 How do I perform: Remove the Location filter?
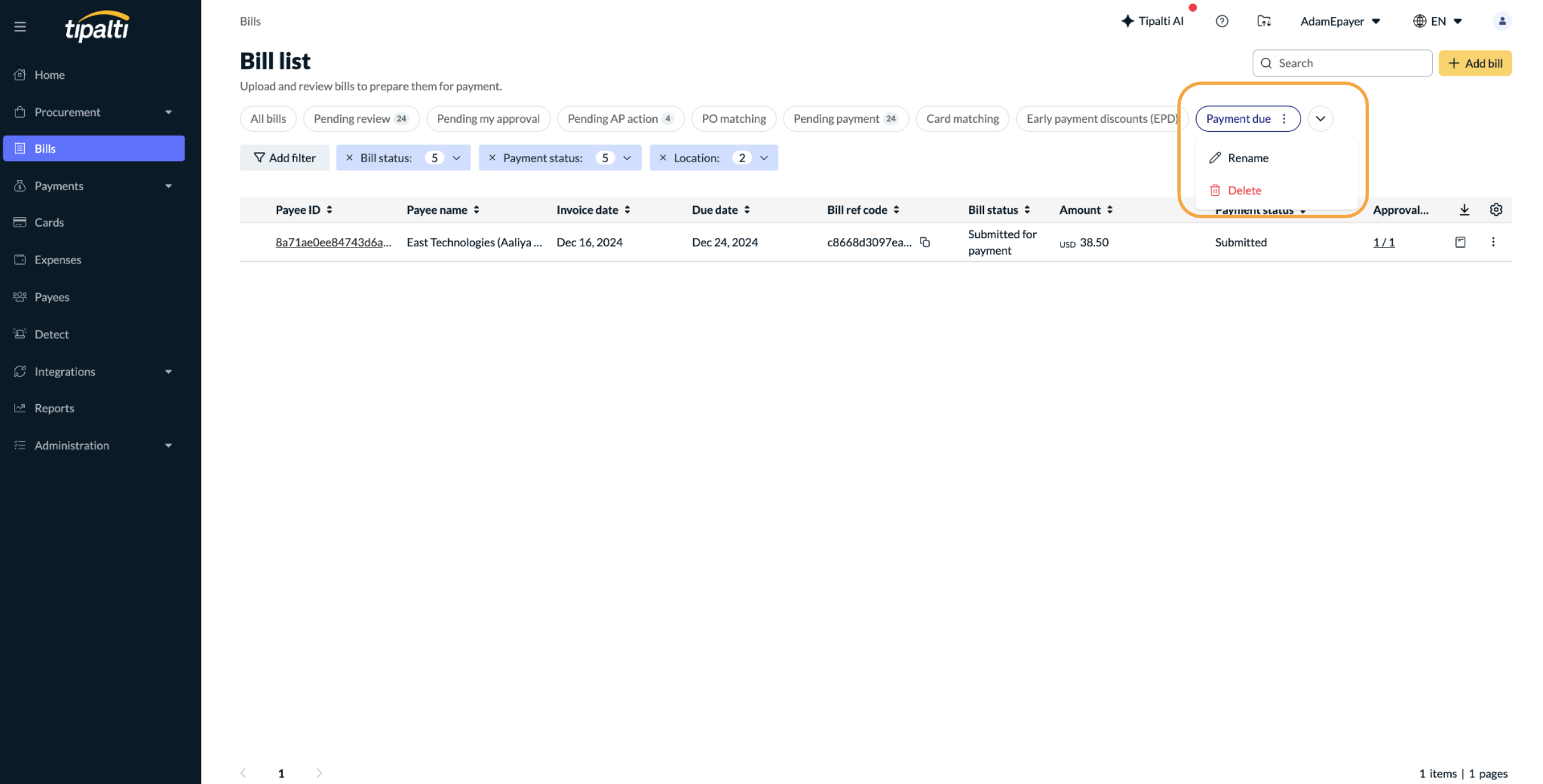pos(663,158)
